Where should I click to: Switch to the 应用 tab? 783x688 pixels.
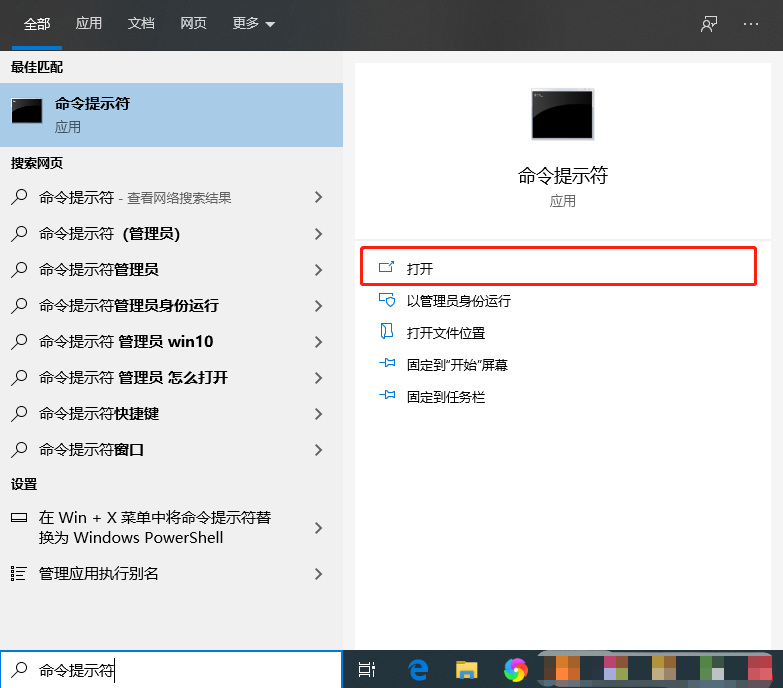click(89, 24)
